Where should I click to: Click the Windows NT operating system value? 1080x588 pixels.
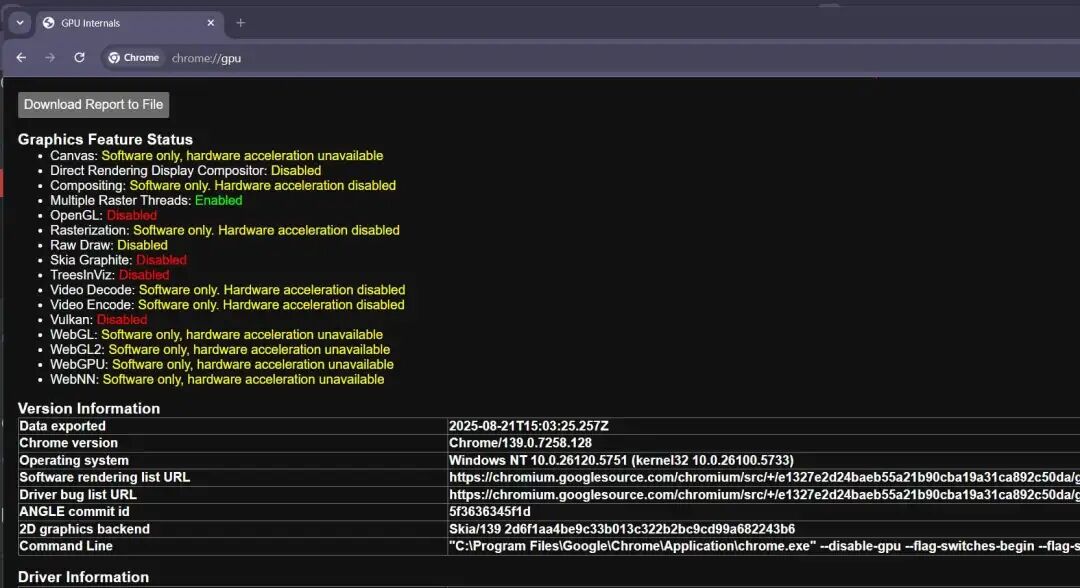(621, 461)
